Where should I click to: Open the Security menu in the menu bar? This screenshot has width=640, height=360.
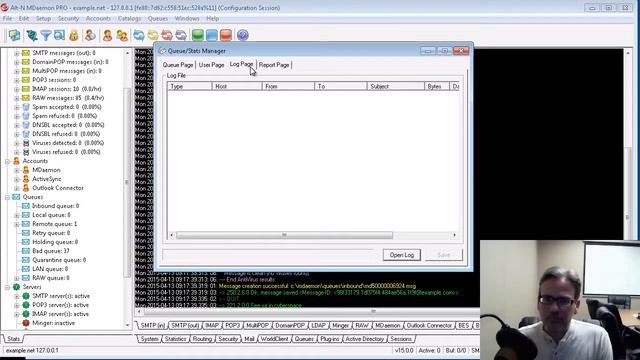pyautogui.click(x=68, y=19)
